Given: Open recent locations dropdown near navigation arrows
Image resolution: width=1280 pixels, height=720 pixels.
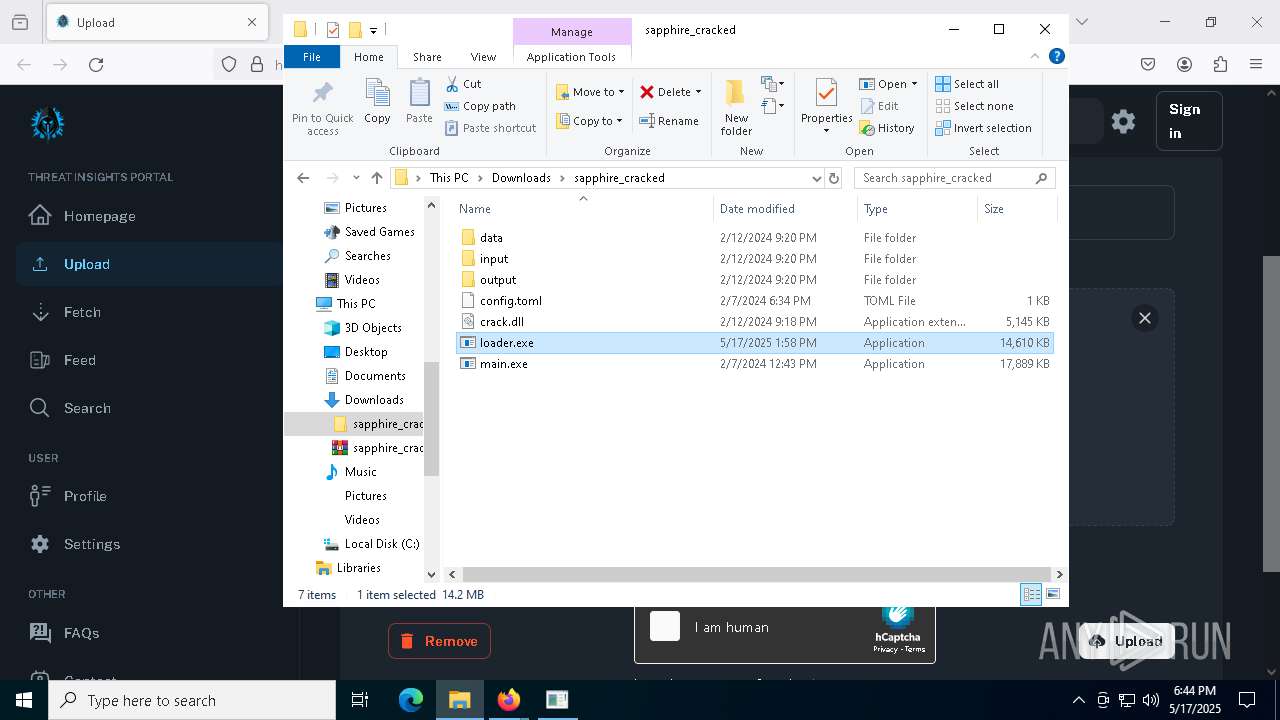Looking at the screenshot, I should [x=356, y=178].
